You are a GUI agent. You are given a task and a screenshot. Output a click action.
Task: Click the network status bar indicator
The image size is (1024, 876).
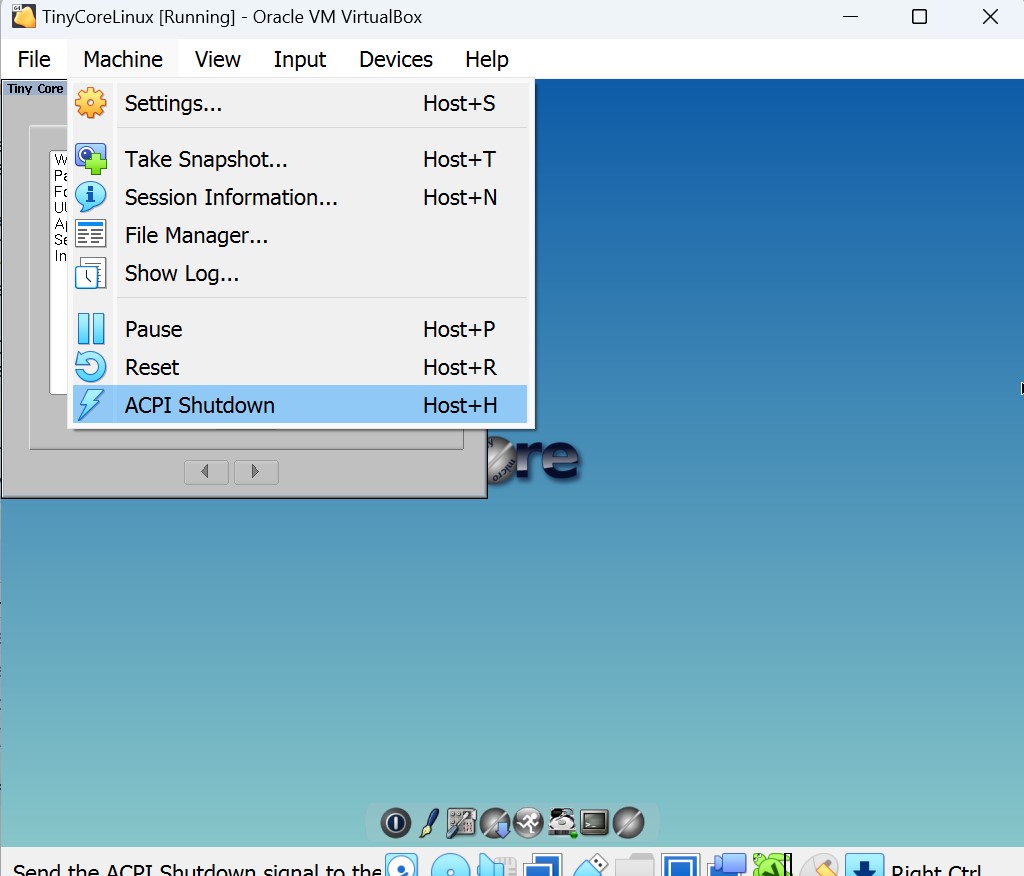point(543,866)
